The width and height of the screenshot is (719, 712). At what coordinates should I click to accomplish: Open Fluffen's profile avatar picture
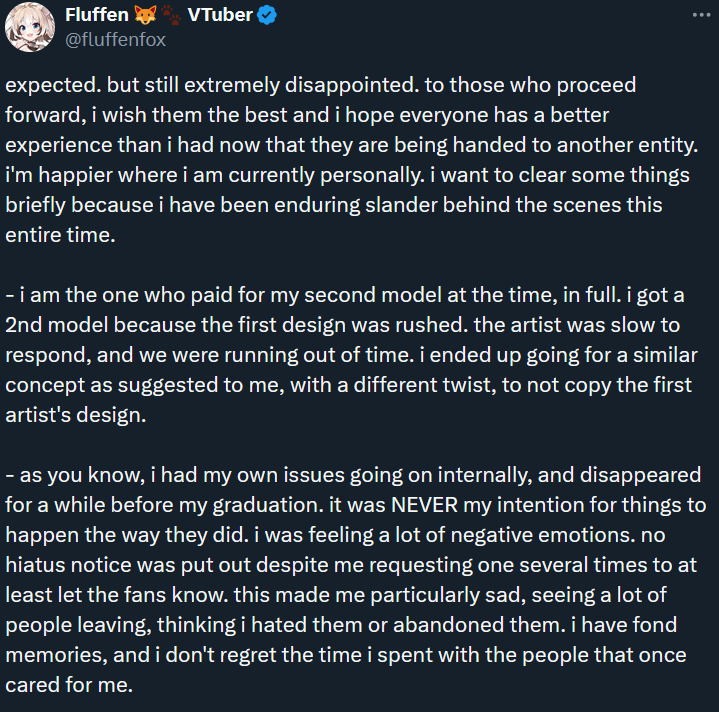point(30,27)
